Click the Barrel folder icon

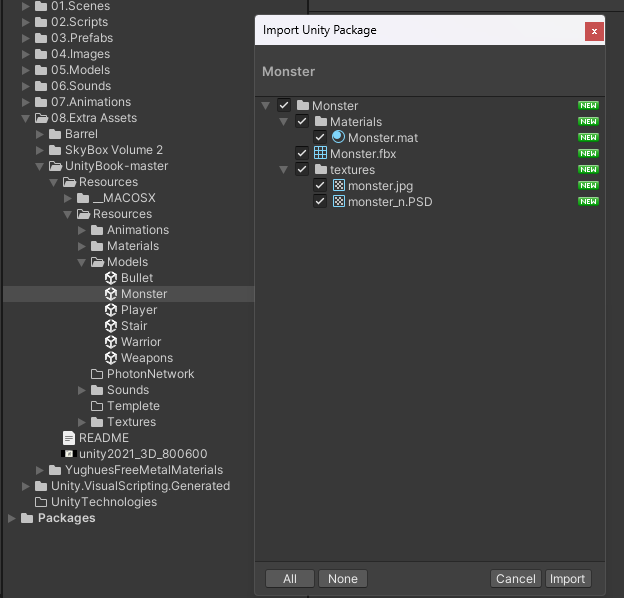(x=55, y=134)
